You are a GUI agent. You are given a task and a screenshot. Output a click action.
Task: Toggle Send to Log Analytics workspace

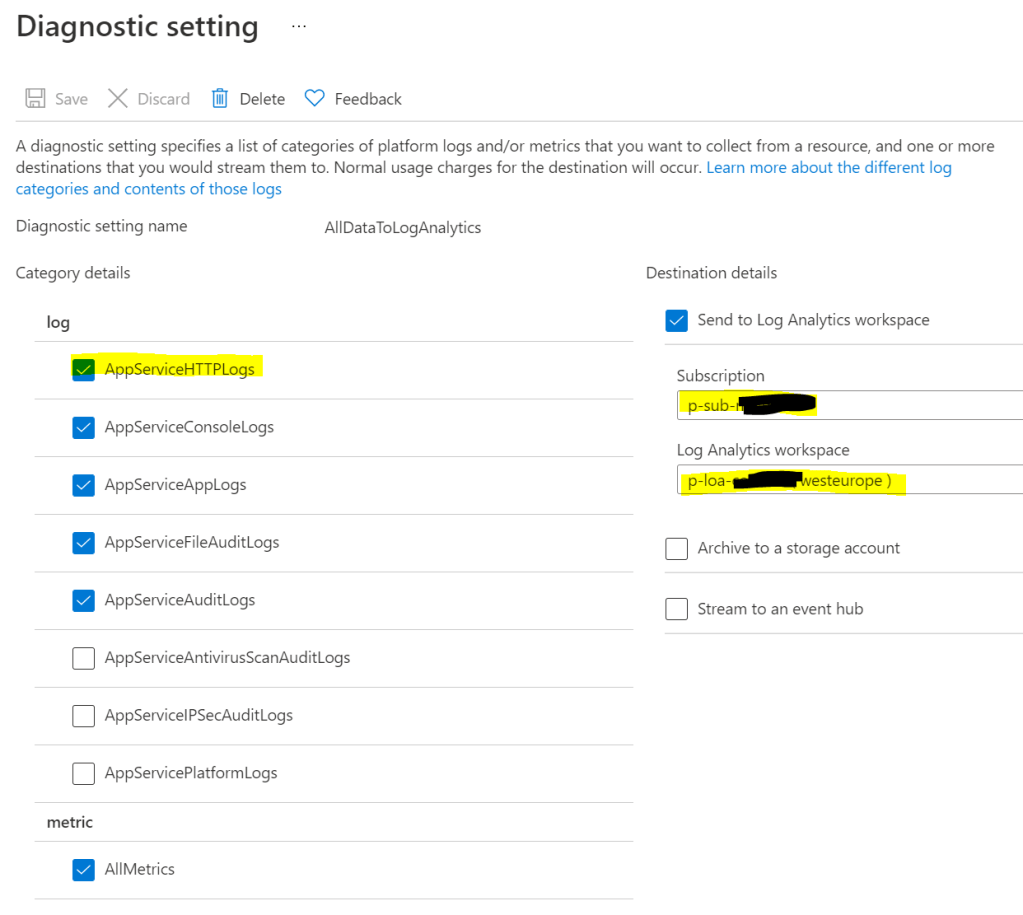click(x=677, y=320)
